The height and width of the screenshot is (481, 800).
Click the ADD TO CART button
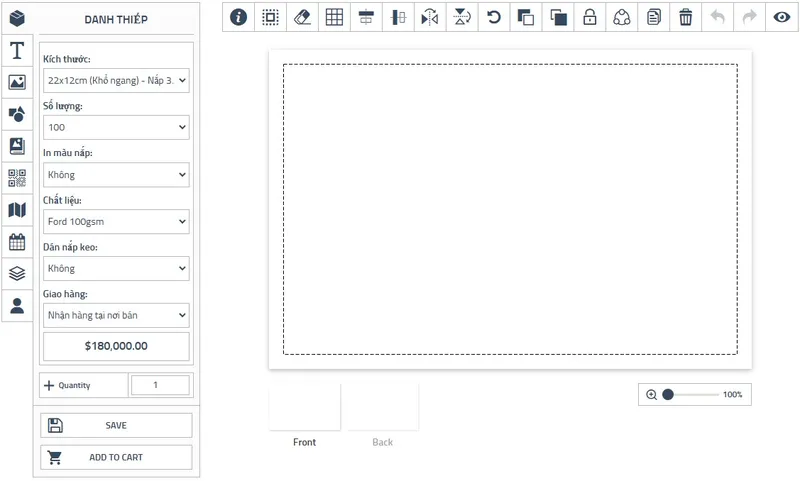116,458
